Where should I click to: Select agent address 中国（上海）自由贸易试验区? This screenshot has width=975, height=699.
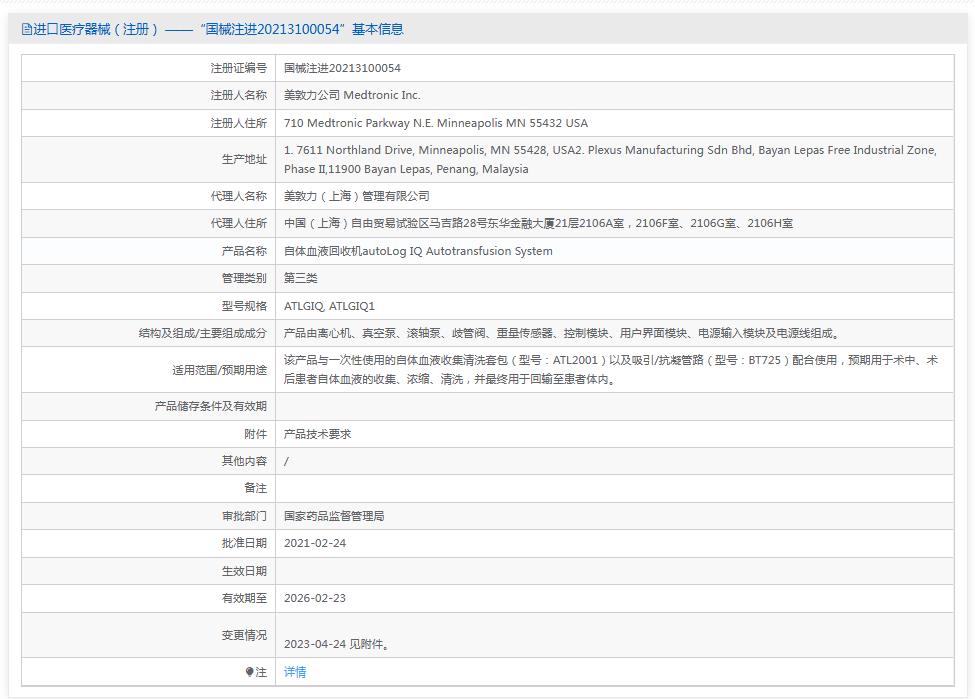pyautogui.click(x=538, y=223)
